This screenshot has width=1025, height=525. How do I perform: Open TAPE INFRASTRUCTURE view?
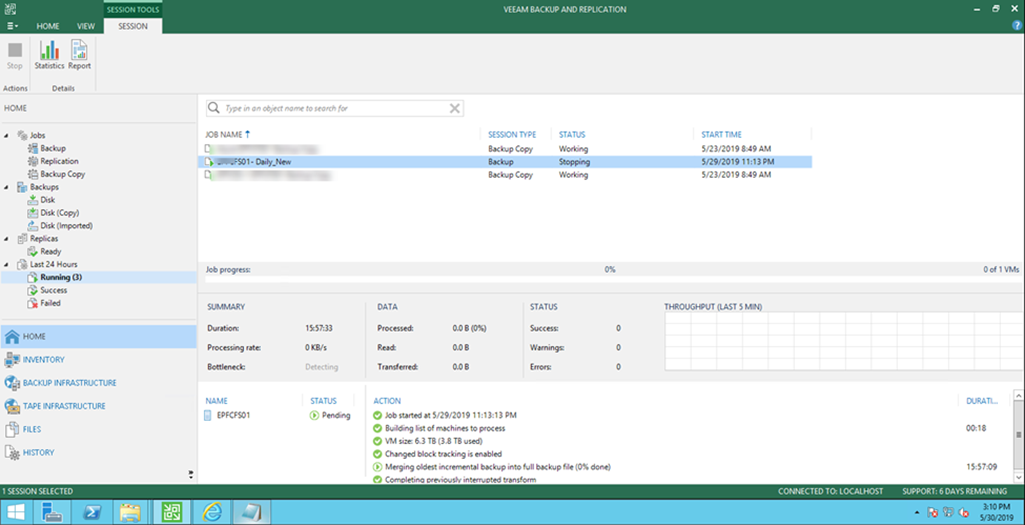coord(98,406)
